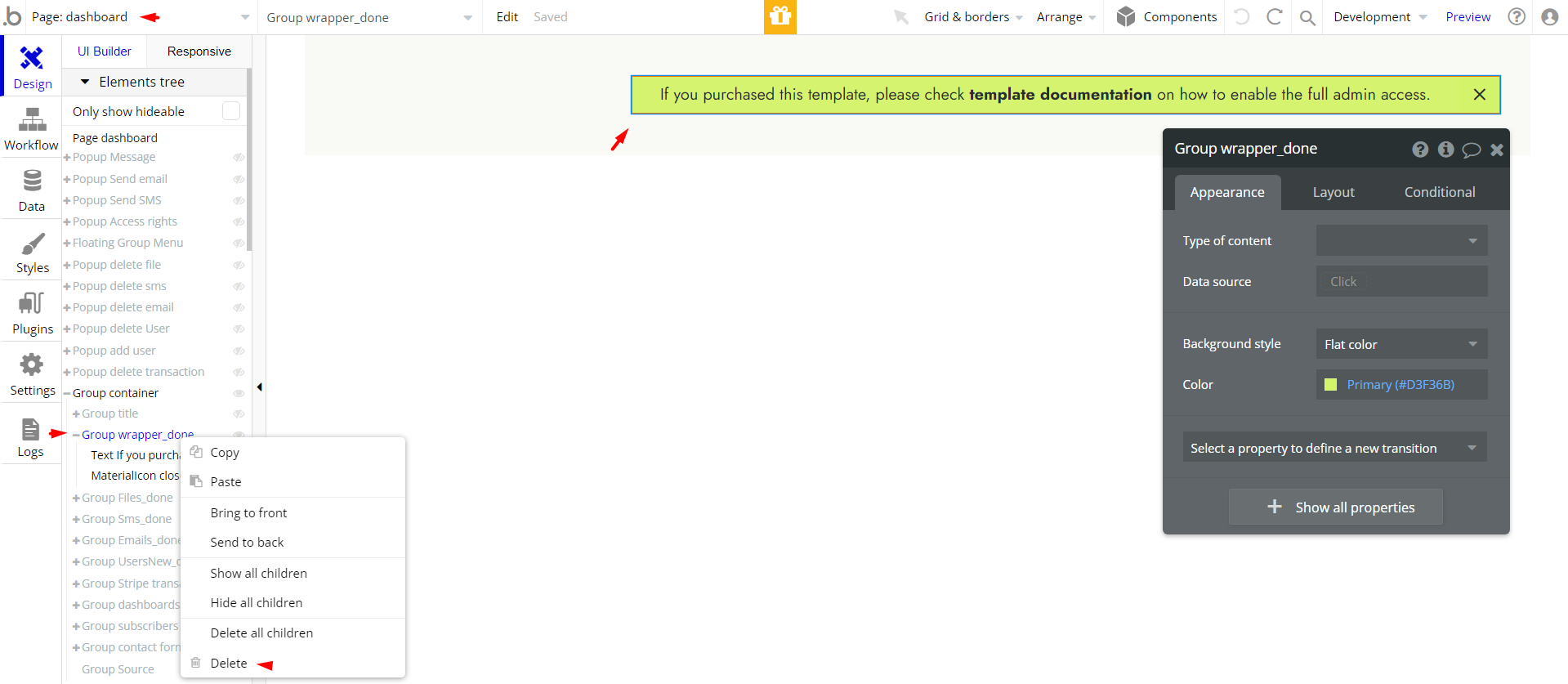Open the Background style dropdown
1568x684 pixels.
tap(1401, 344)
